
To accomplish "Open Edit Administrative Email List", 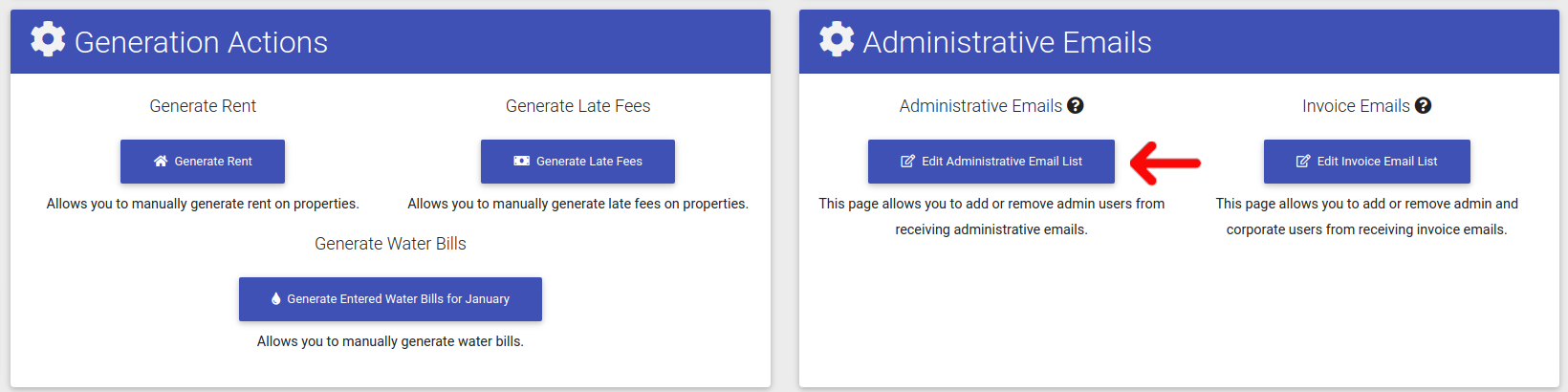I will click(x=991, y=162).
